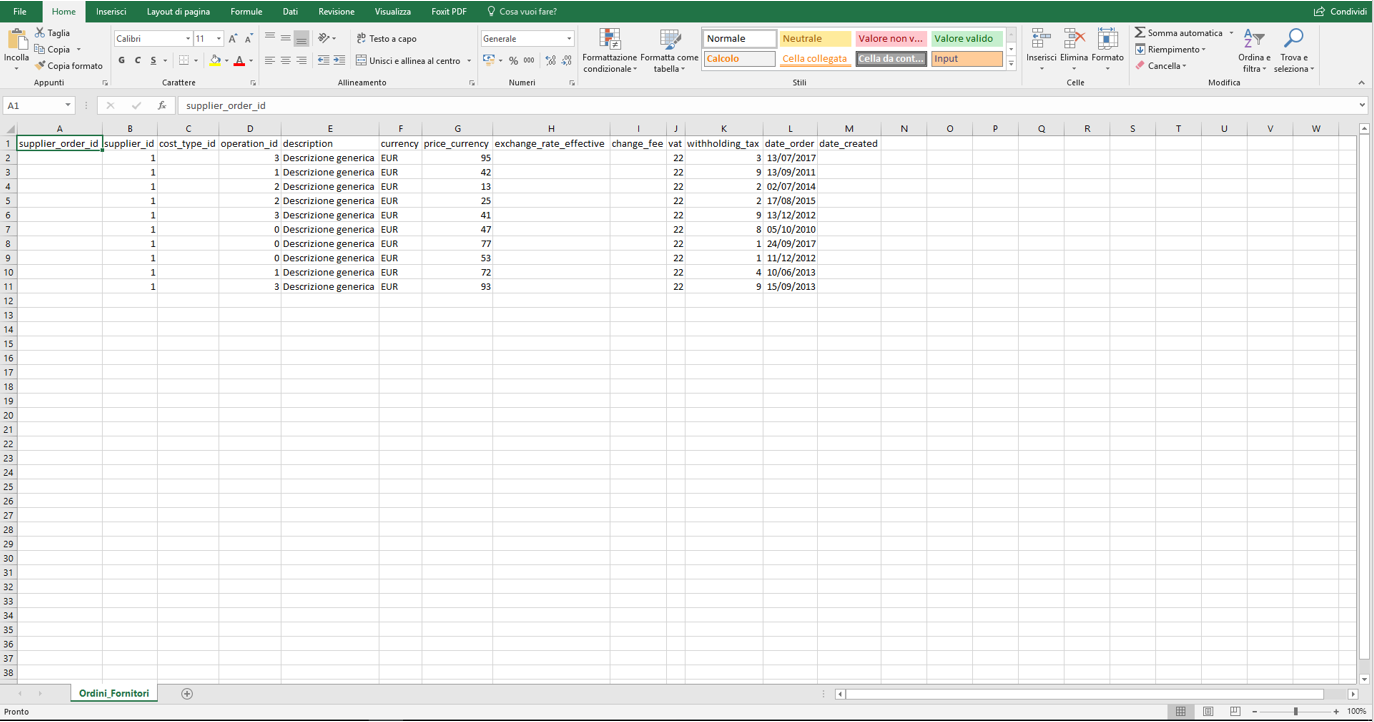This screenshot has width=1374, height=722.
Task: Click the Incolla paste icon
Action: pyautogui.click(x=17, y=40)
